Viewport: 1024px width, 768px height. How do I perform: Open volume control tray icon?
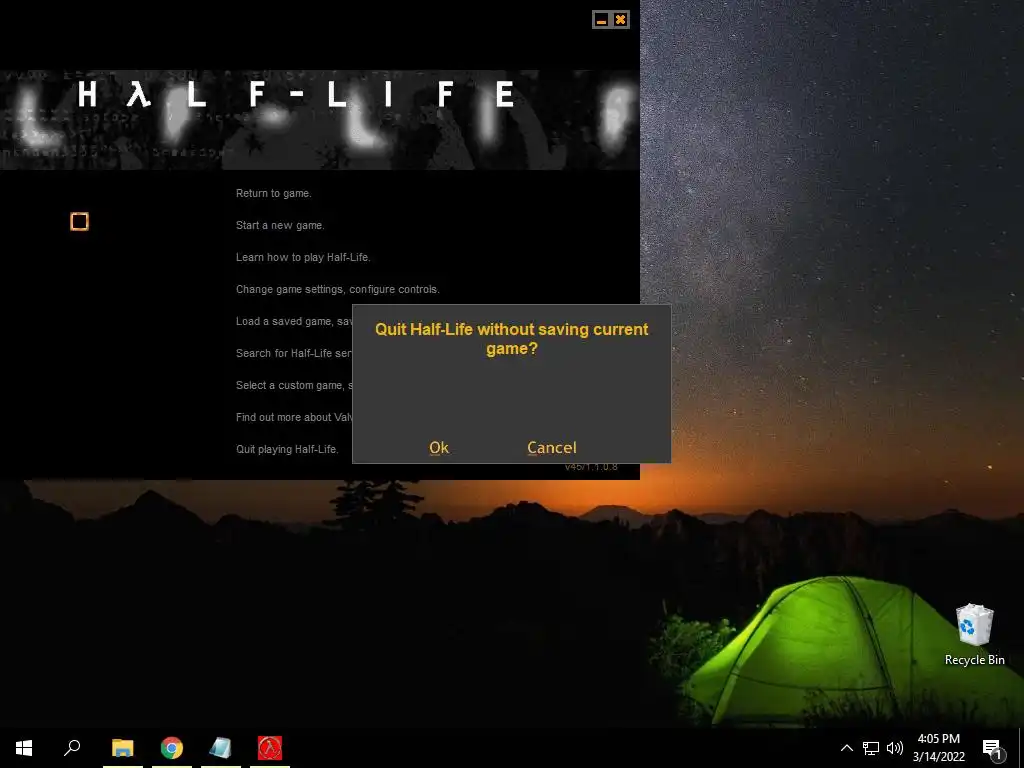(x=895, y=748)
